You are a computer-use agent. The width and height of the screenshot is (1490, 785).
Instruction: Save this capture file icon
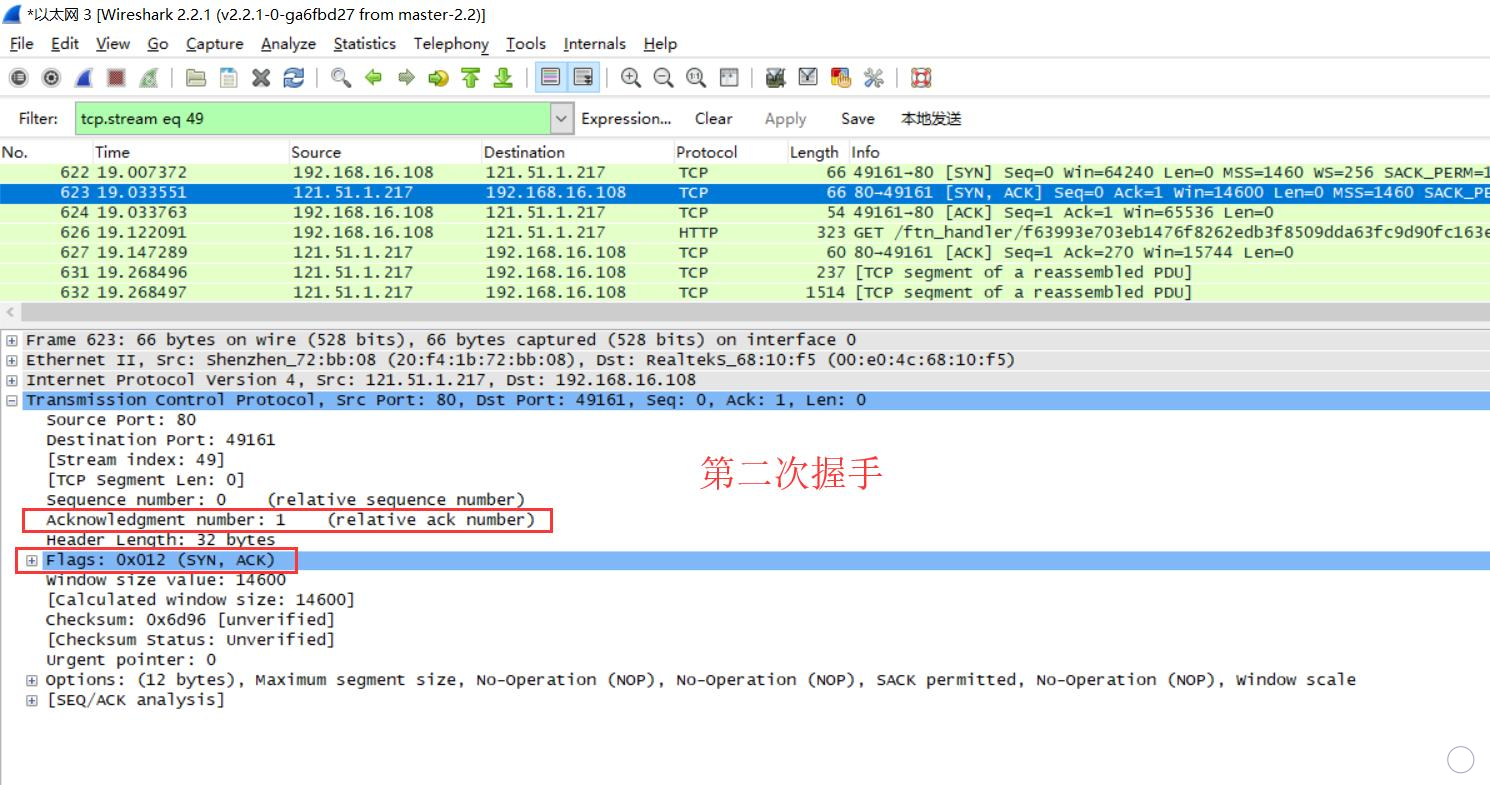(x=229, y=78)
